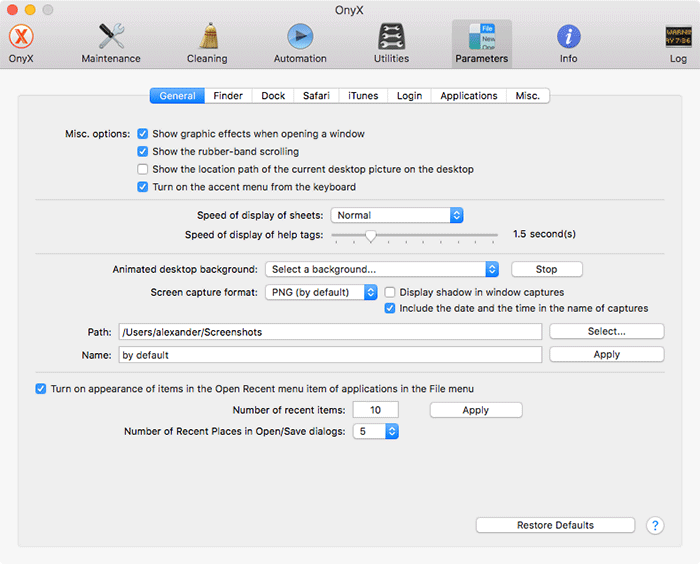Expand the animated desktop background dropdown

pyautogui.click(x=382, y=269)
